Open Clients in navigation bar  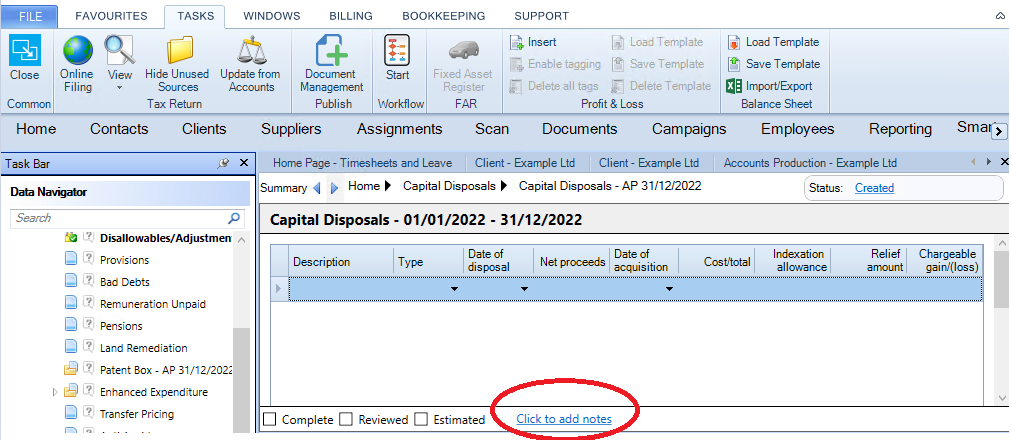pos(204,129)
